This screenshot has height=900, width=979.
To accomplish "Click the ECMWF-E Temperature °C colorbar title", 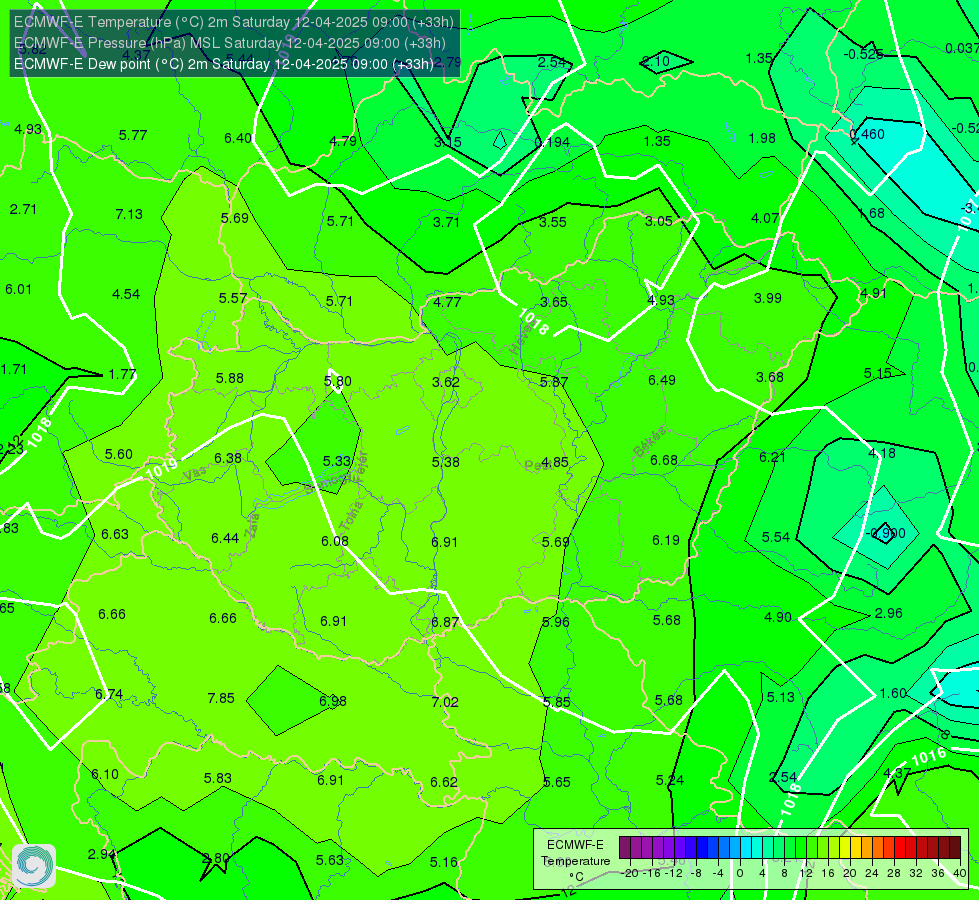I will coord(575,861).
